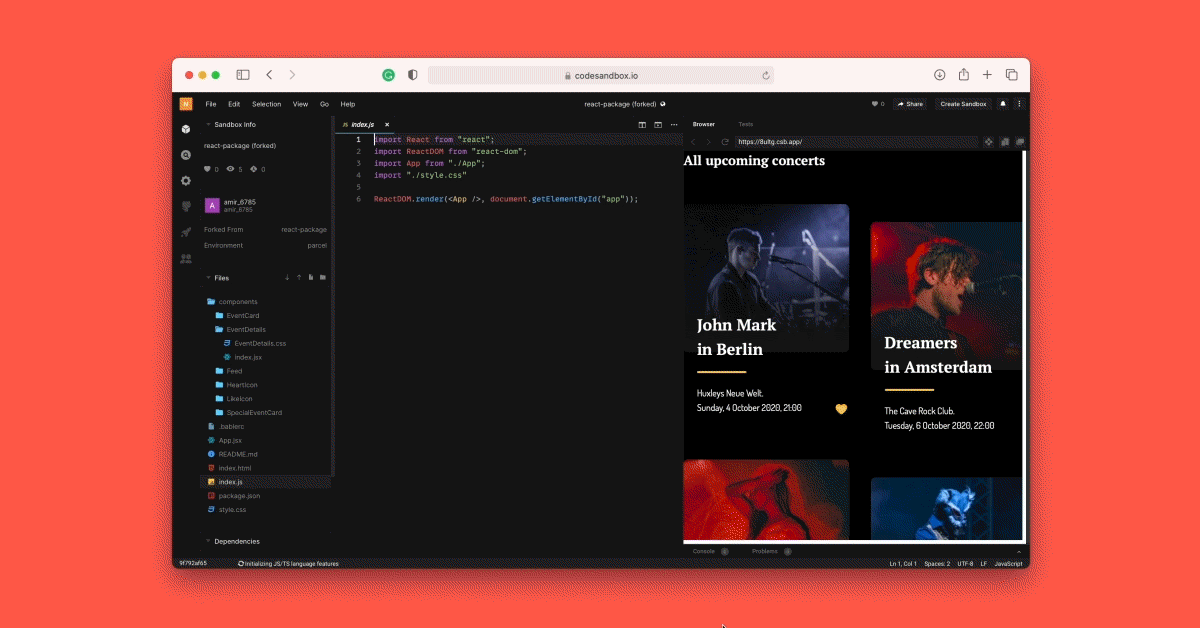
Task: Refresh the preview browser
Action: click(x=725, y=142)
